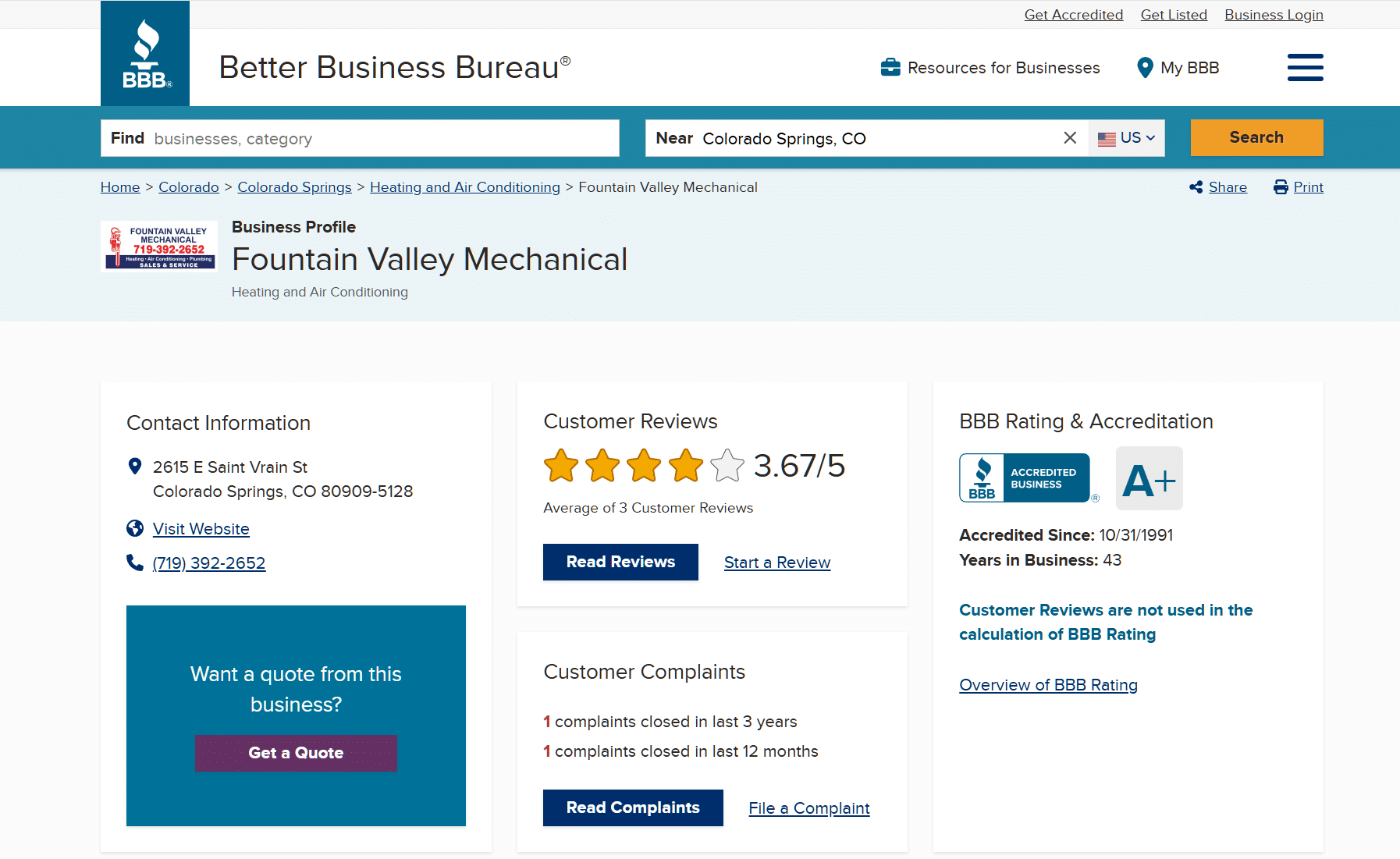Open Business Login in top menu
Screen dimensions: 1400x859
(1274, 15)
